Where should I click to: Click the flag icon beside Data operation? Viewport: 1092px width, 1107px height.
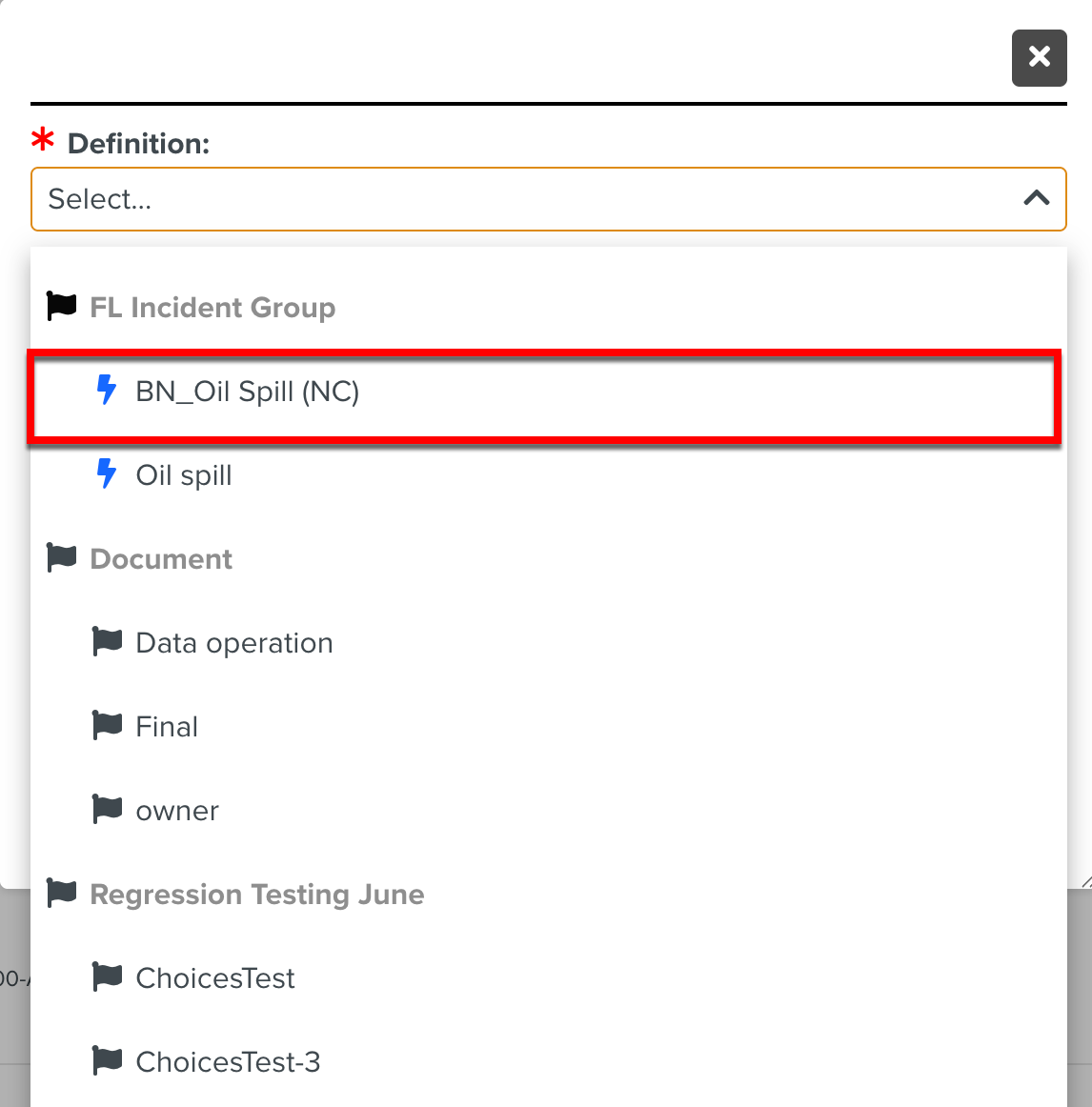(108, 642)
